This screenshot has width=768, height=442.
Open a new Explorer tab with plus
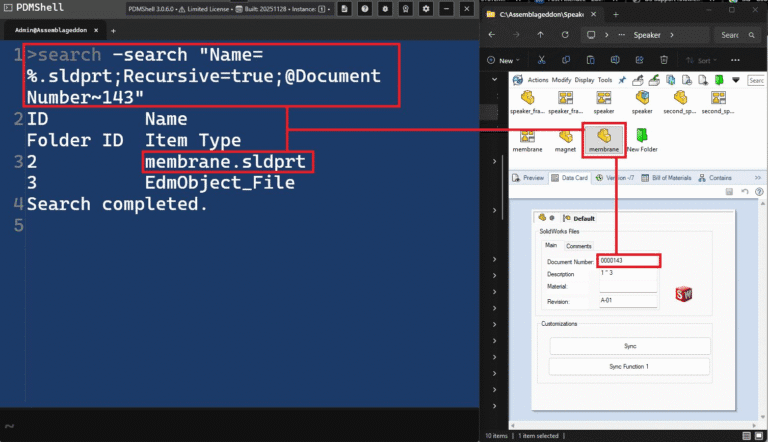616,15
